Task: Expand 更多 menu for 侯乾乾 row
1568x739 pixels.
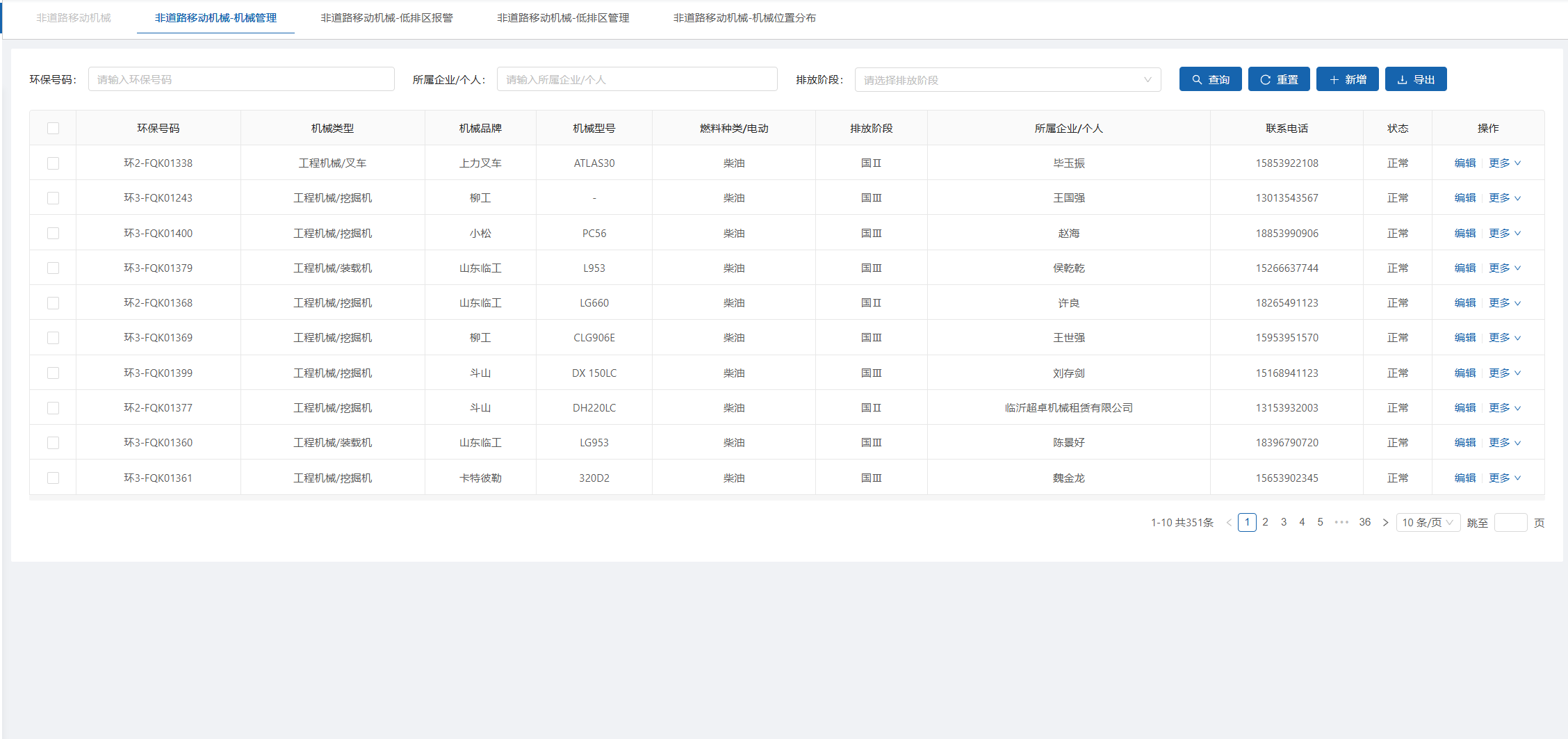Action: (x=1505, y=268)
